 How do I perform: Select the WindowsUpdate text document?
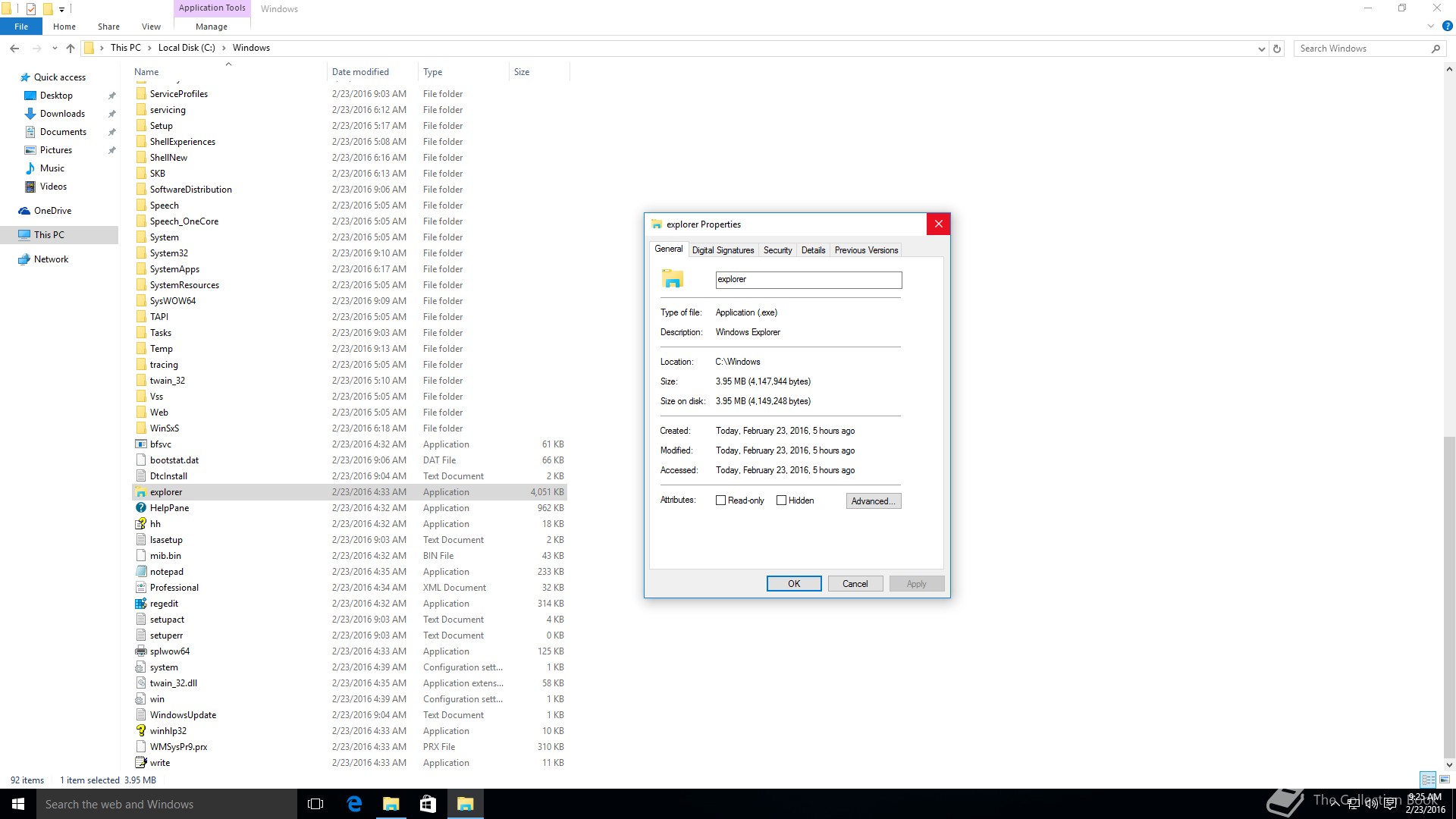point(349,715)
